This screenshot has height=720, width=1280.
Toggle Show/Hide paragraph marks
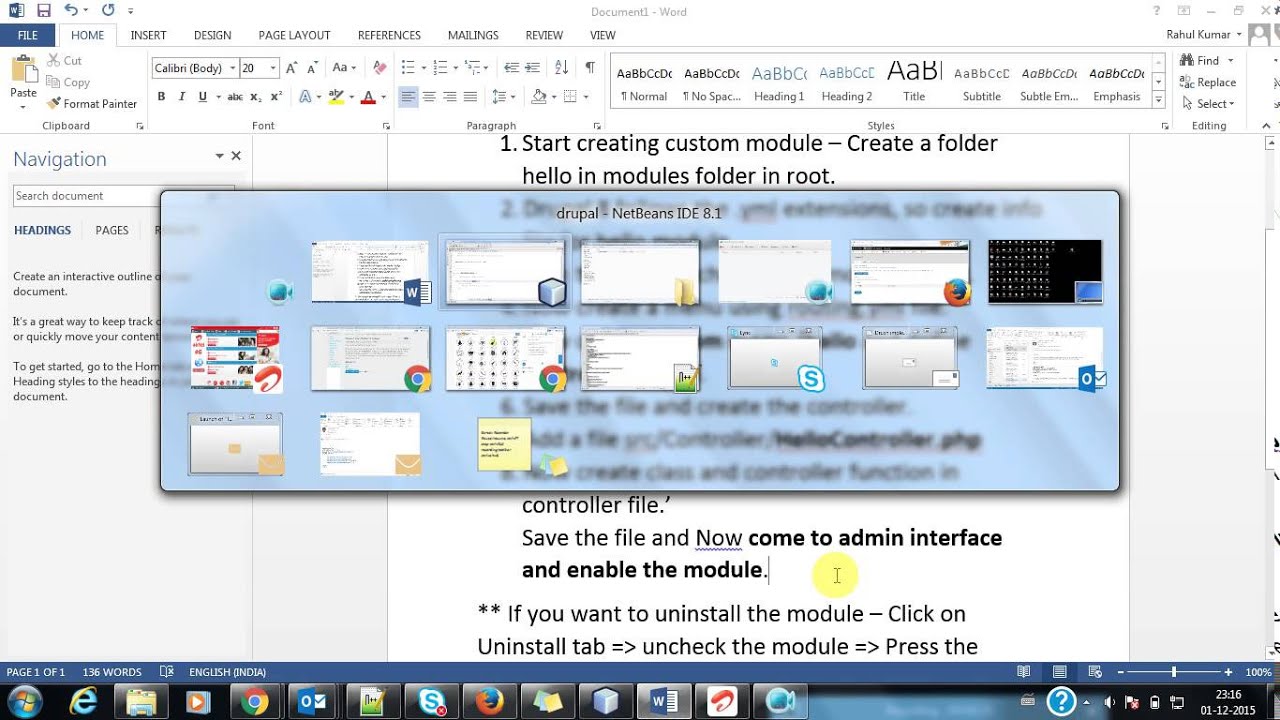[590, 68]
